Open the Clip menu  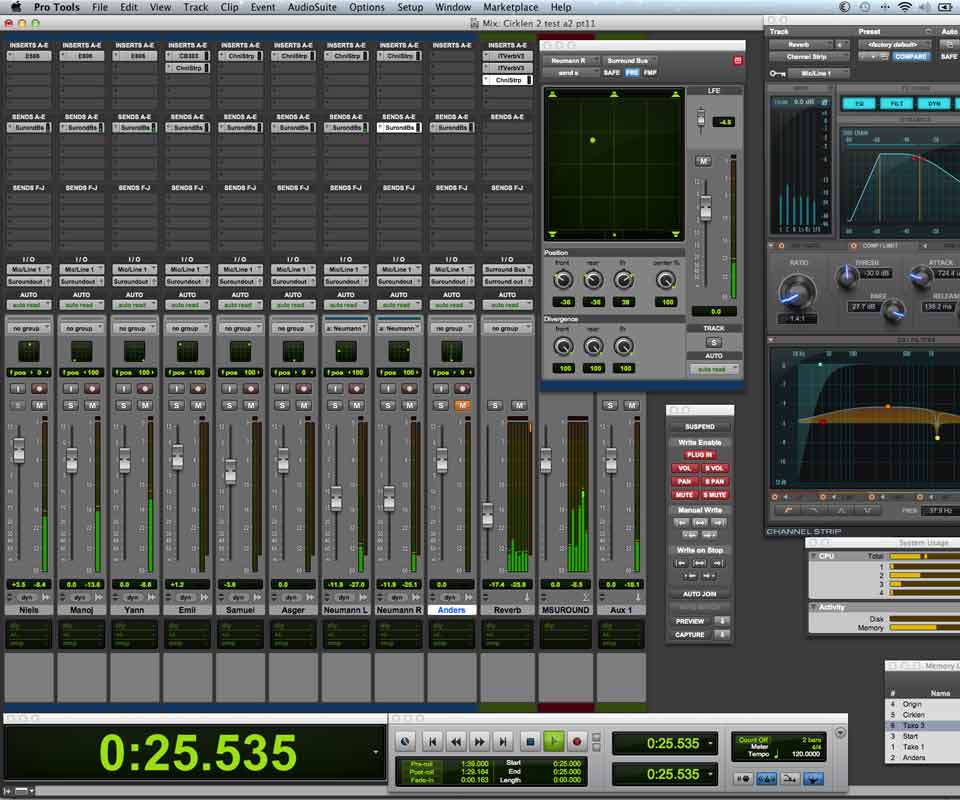click(230, 7)
